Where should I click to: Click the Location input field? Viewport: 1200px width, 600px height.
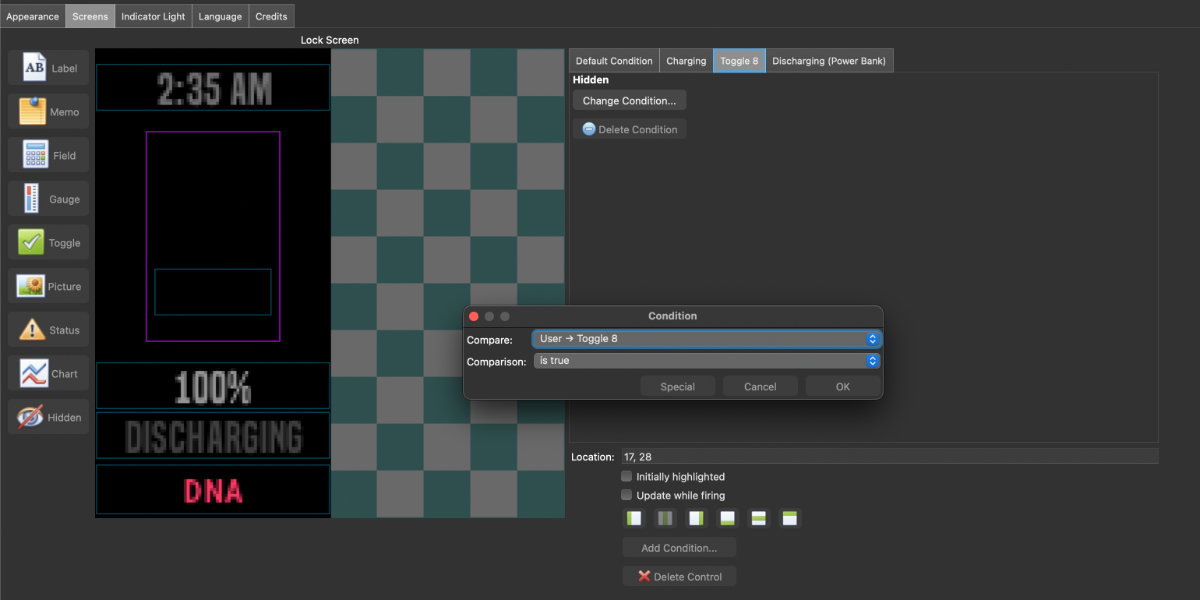tap(888, 457)
